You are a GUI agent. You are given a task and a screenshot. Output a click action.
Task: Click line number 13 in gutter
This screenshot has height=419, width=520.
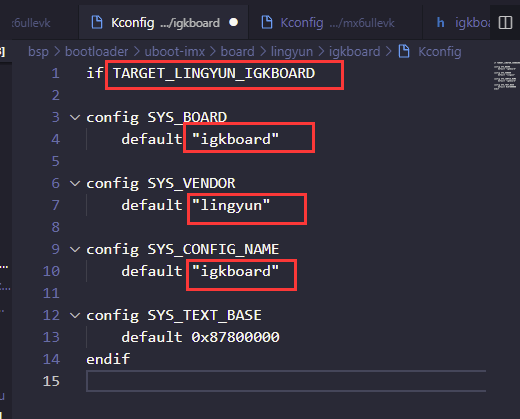(x=51, y=337)
